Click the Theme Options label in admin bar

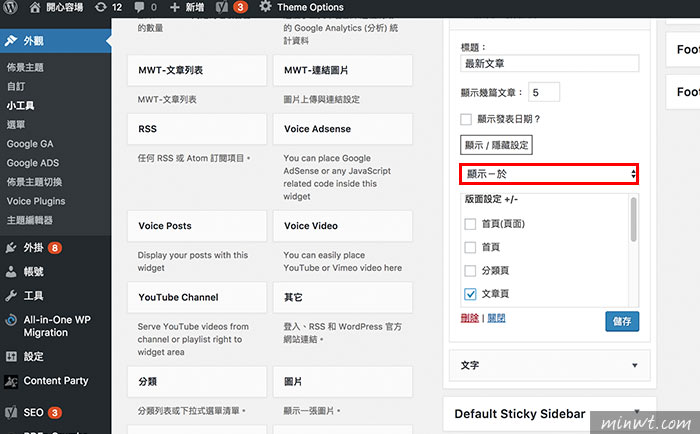tap(310, 7)
